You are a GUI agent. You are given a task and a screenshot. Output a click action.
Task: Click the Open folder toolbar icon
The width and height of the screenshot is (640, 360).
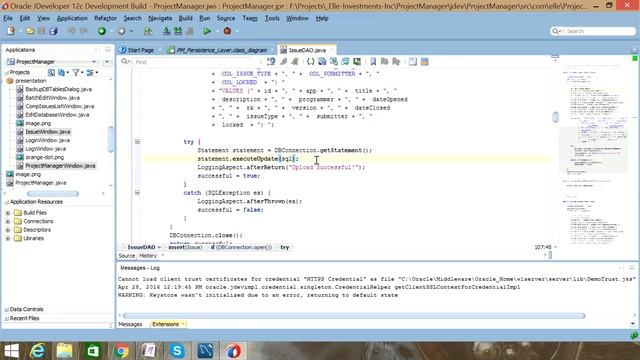coord(30,31)
